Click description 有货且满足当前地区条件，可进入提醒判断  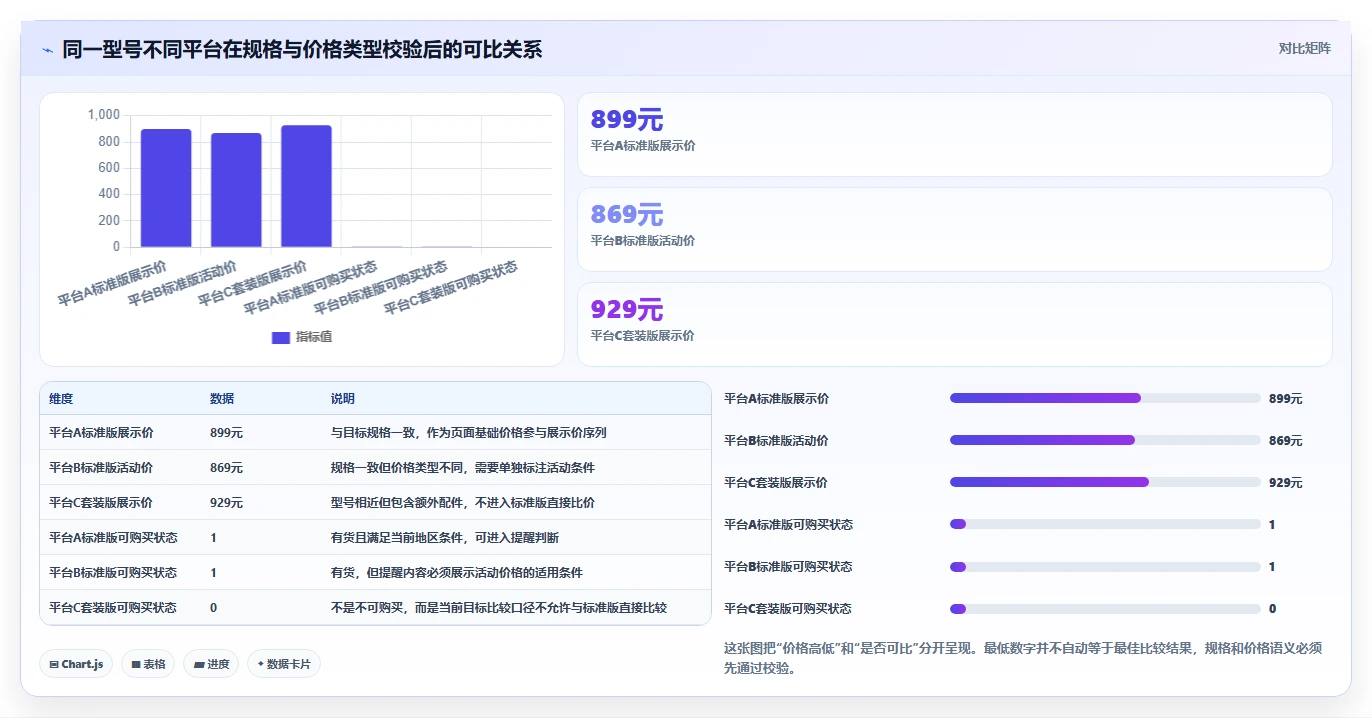pyautogui.click(x=445, y=538)
